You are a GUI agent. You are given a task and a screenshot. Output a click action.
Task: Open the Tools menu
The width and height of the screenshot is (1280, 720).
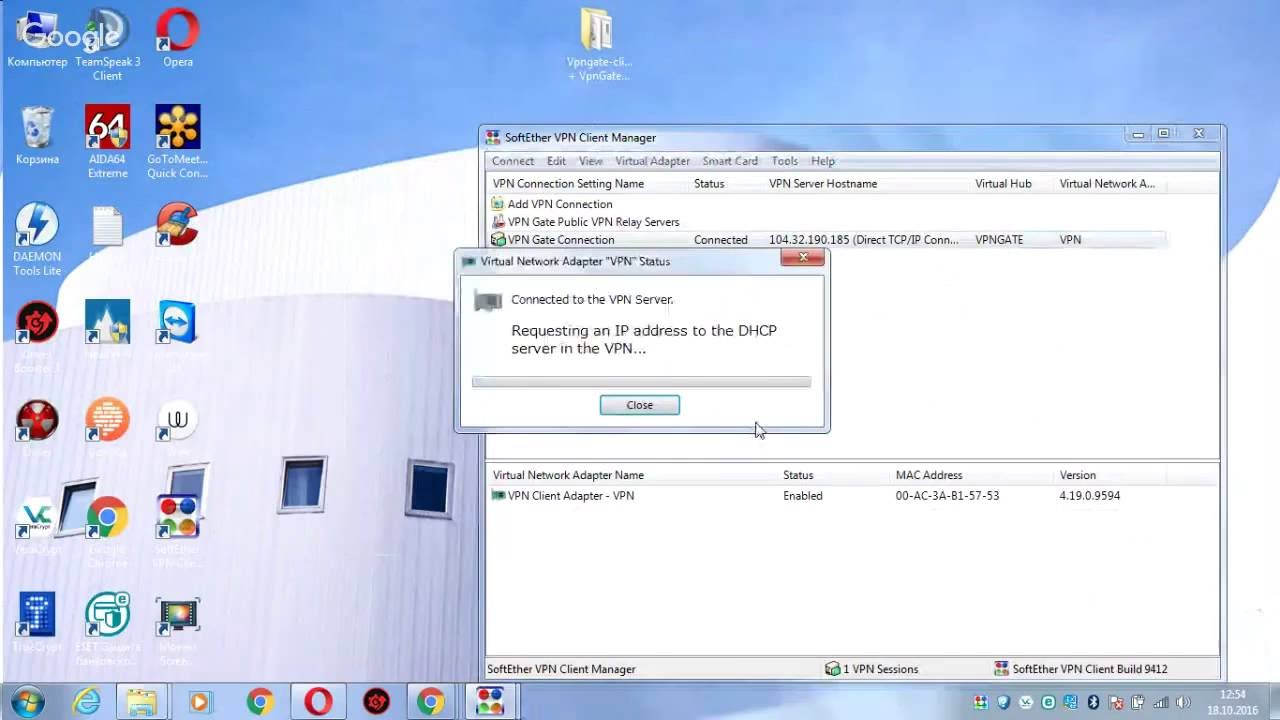785,161
